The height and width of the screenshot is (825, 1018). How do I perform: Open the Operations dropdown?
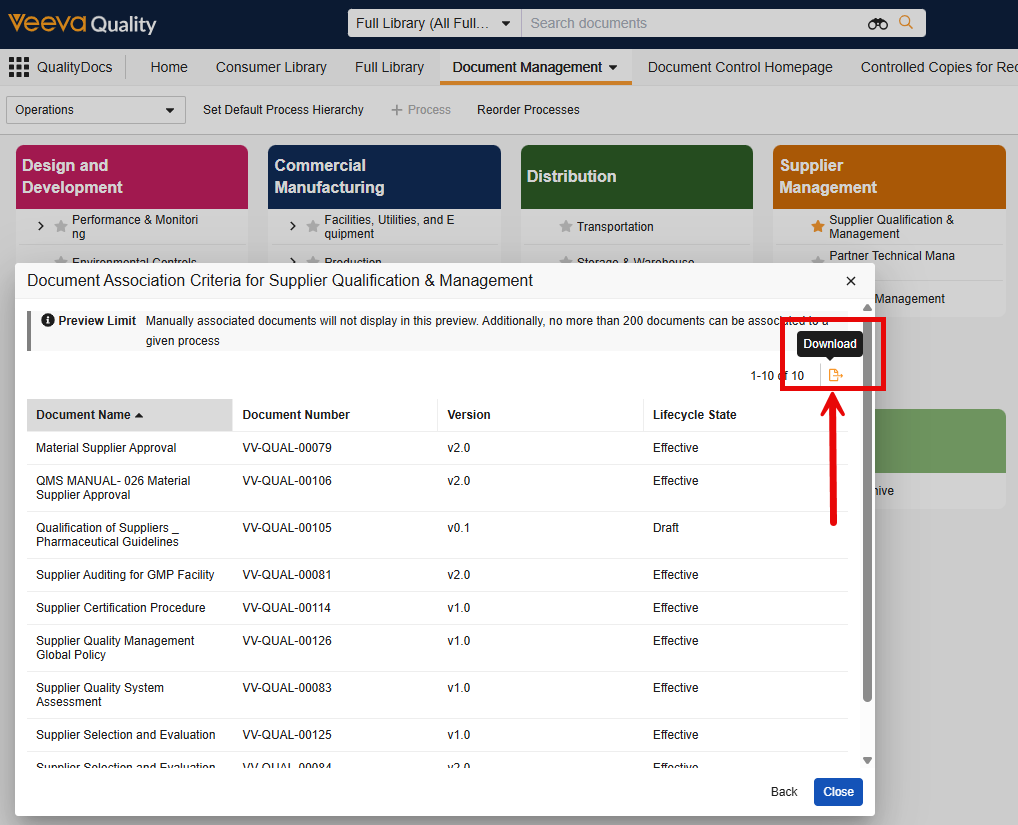96,110
